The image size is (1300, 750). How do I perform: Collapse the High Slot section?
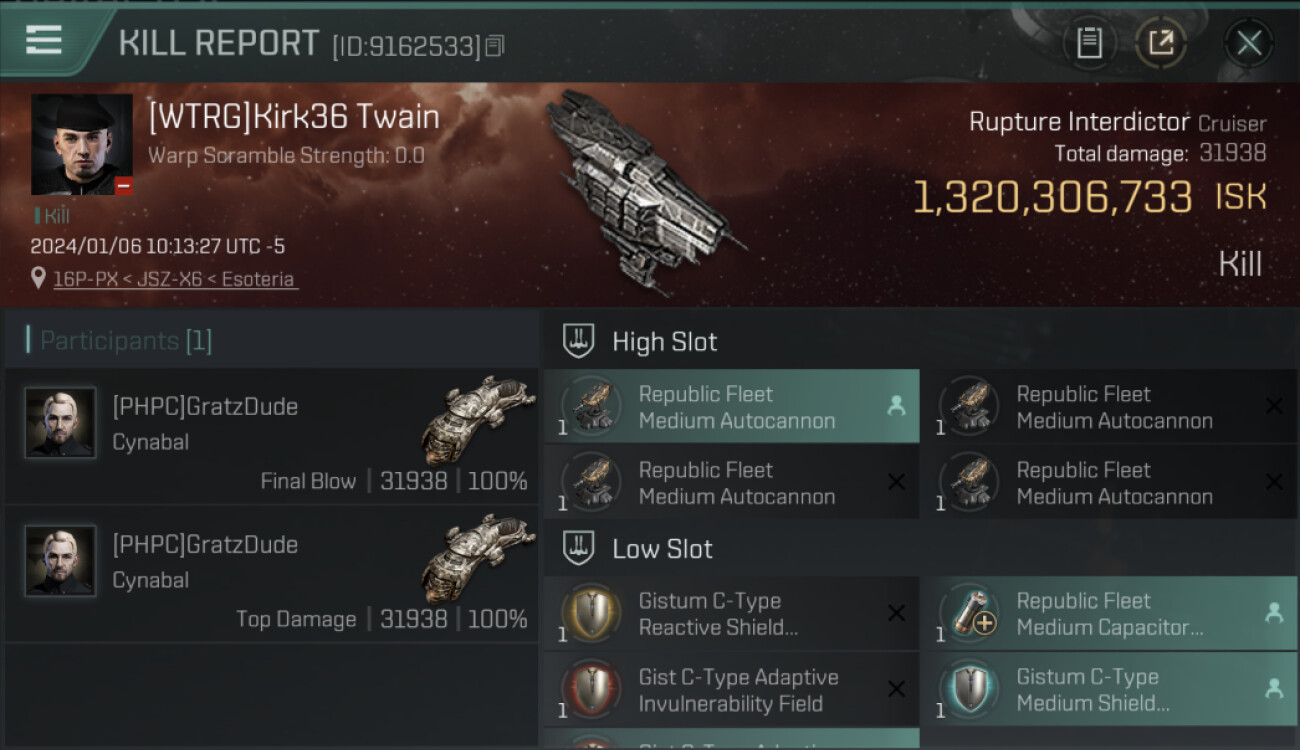579,341
